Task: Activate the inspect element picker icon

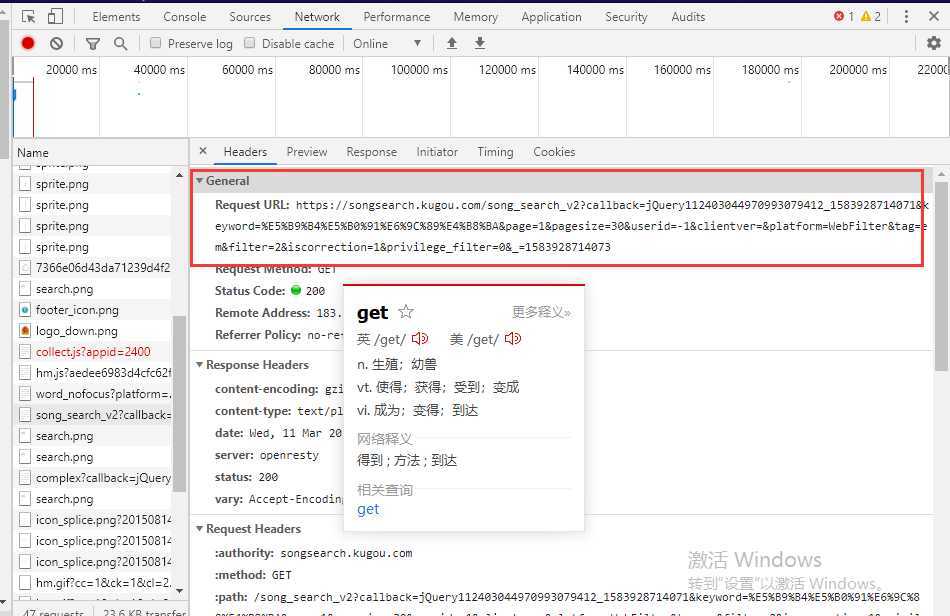Action: click(28, 16)
